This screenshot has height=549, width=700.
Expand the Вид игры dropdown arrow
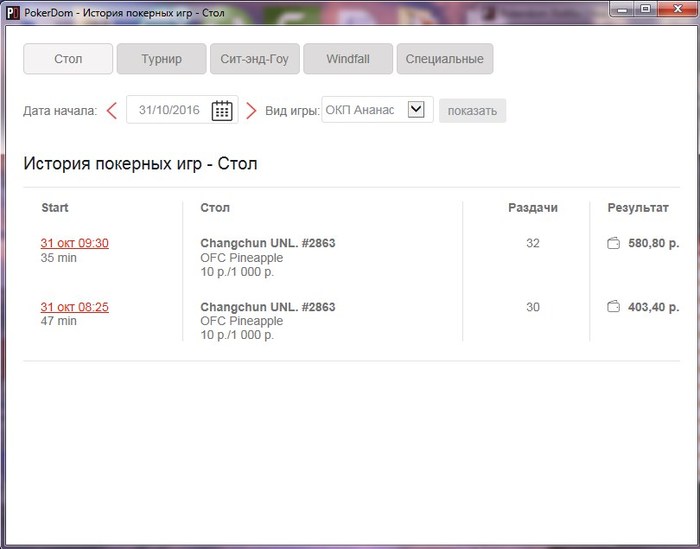click(416, 109)
